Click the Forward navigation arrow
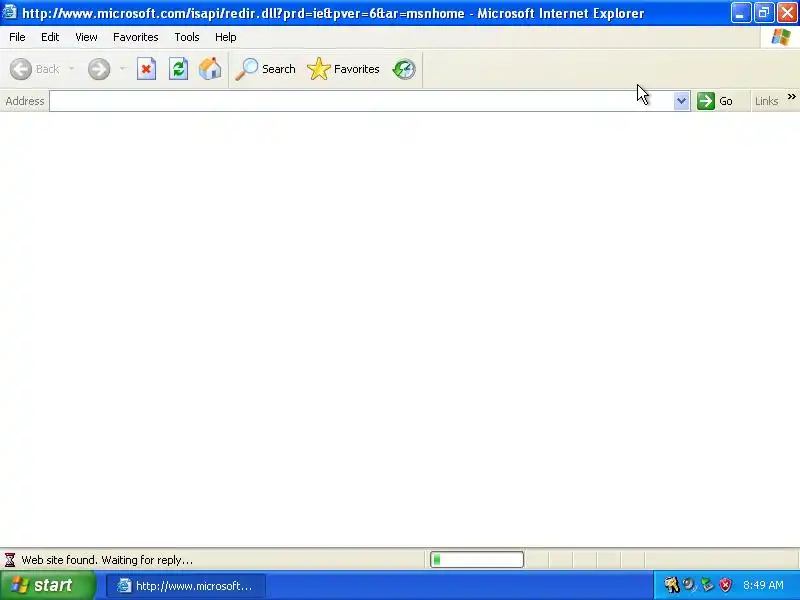The image size is (800, 600). (x=99, y=69)
